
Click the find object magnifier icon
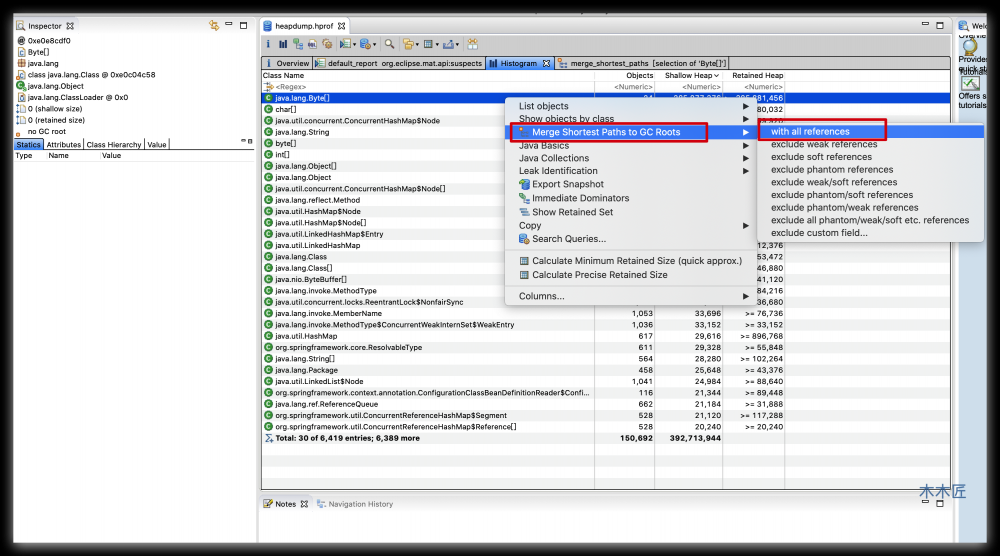[390, 44]
